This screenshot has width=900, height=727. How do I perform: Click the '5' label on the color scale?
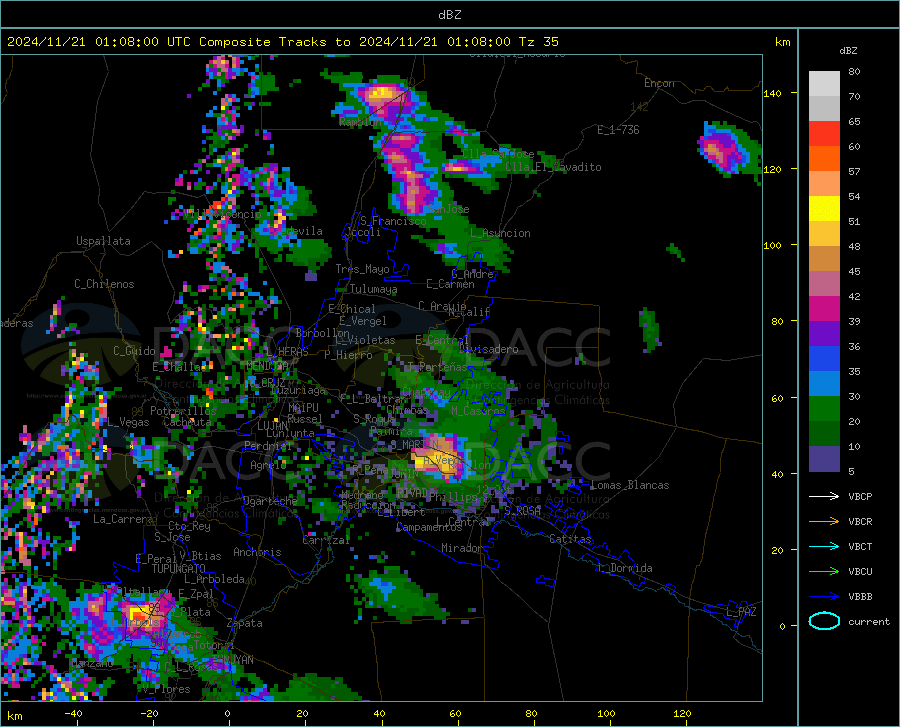tap(851, 471)
